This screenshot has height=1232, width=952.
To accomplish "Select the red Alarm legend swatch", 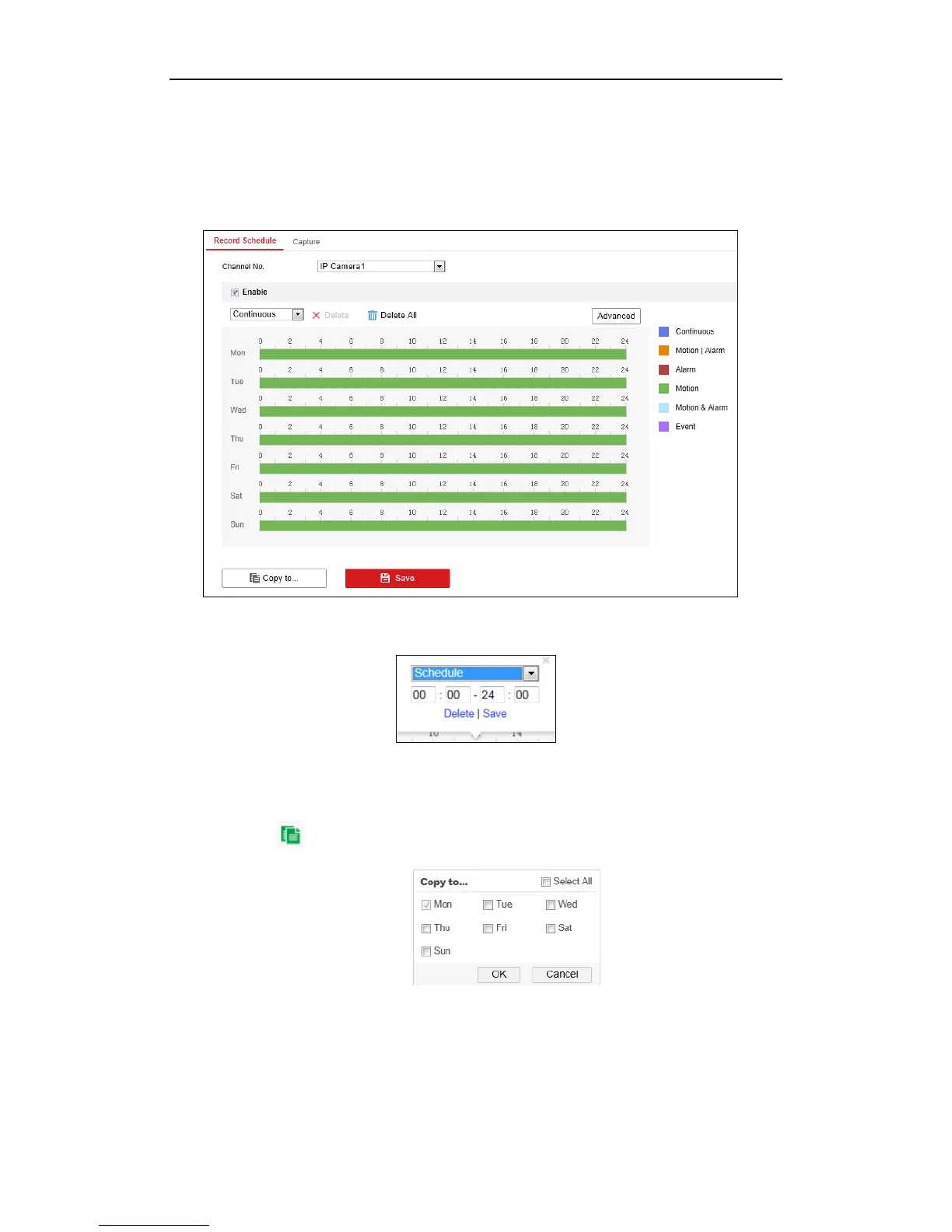I will click(664, 370).
